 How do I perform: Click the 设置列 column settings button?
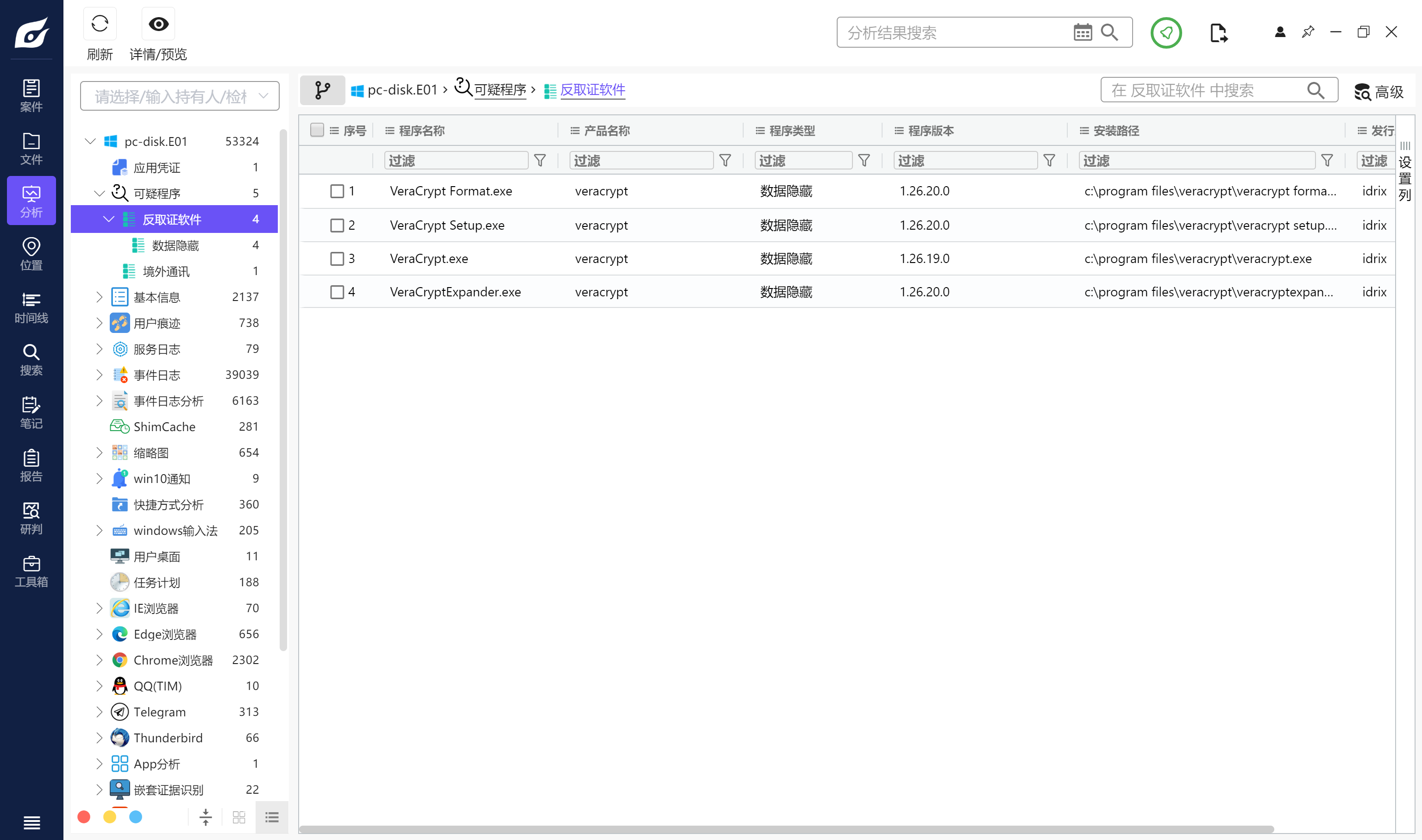pyautogui.click(x=1405, y=171)
